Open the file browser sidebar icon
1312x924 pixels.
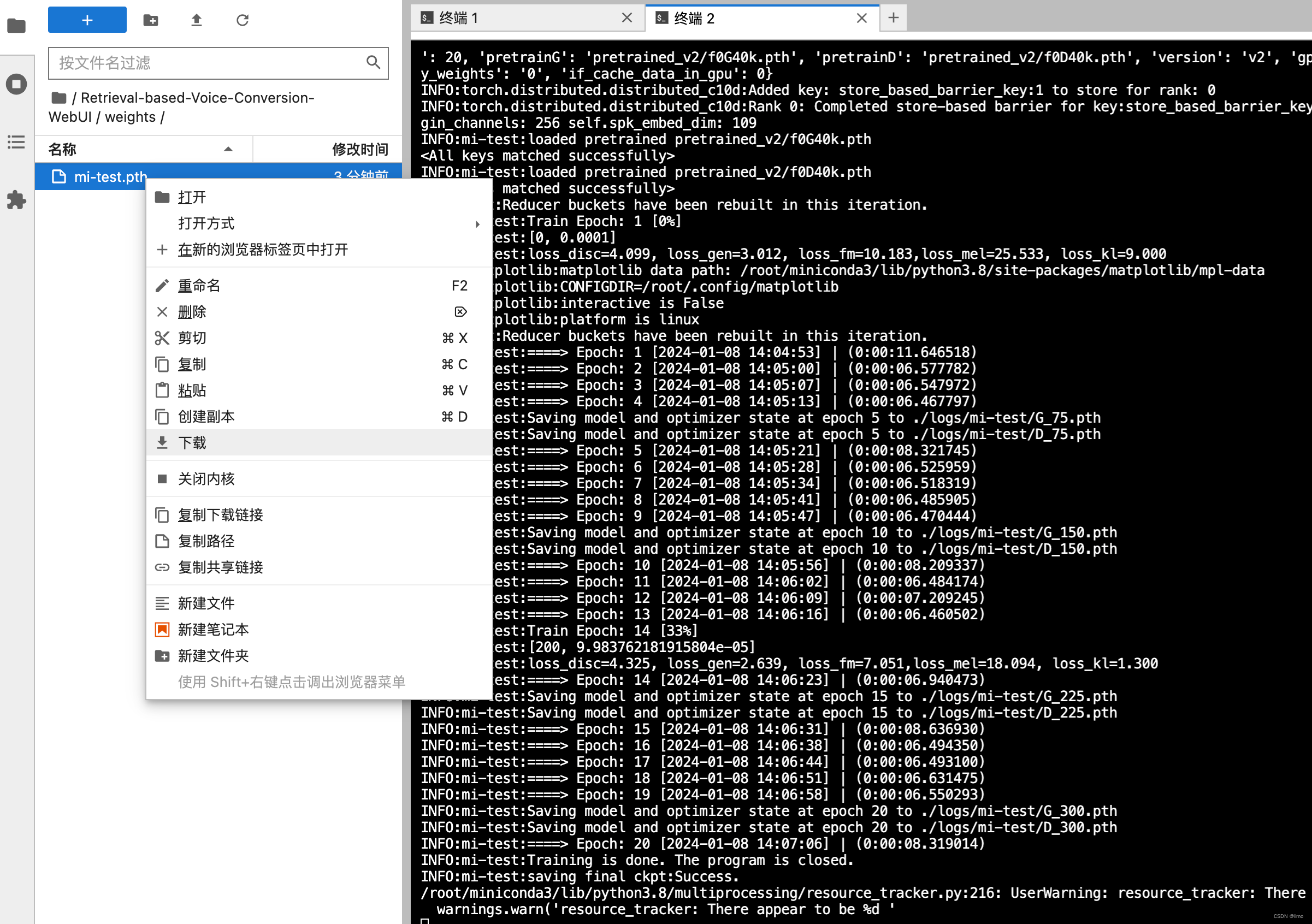pos(16,26)
